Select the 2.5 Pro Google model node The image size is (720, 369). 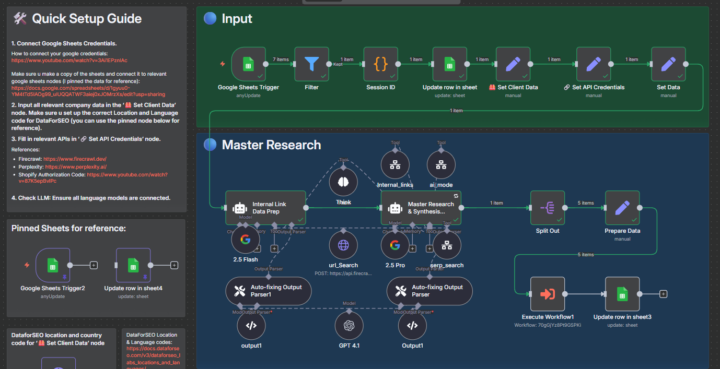click(x=395, y=245)
